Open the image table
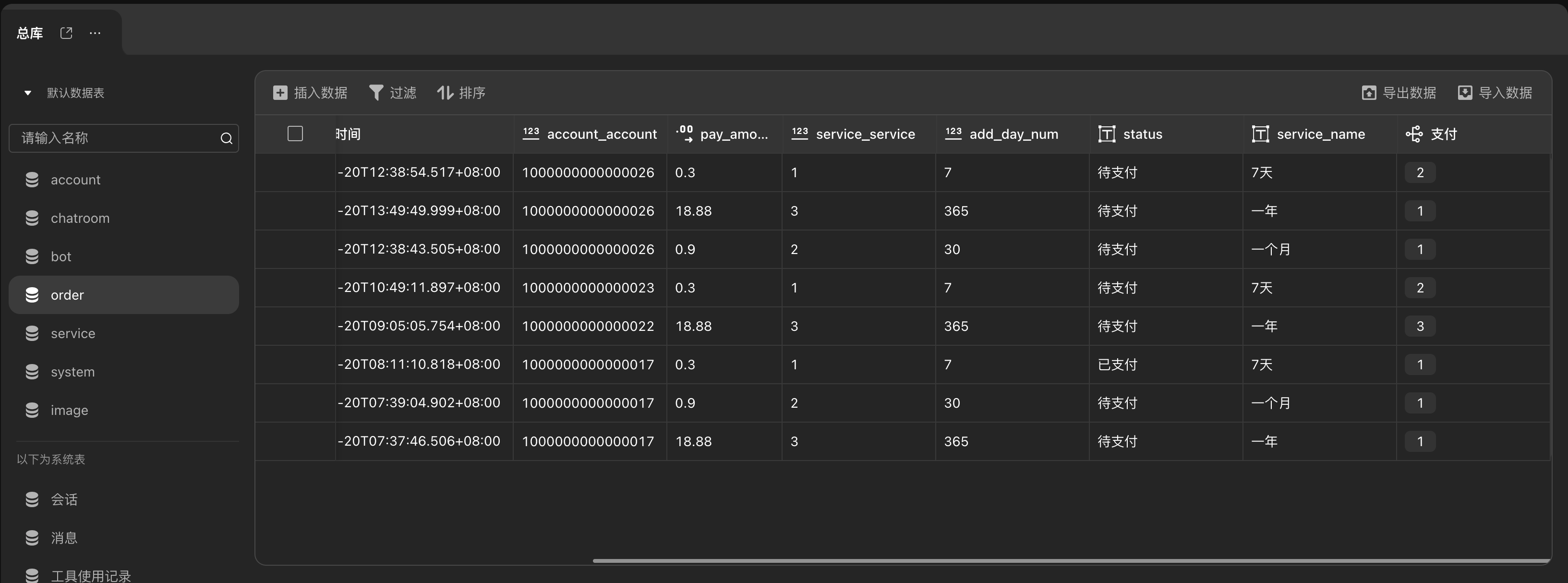 click(x=123, y=410)
